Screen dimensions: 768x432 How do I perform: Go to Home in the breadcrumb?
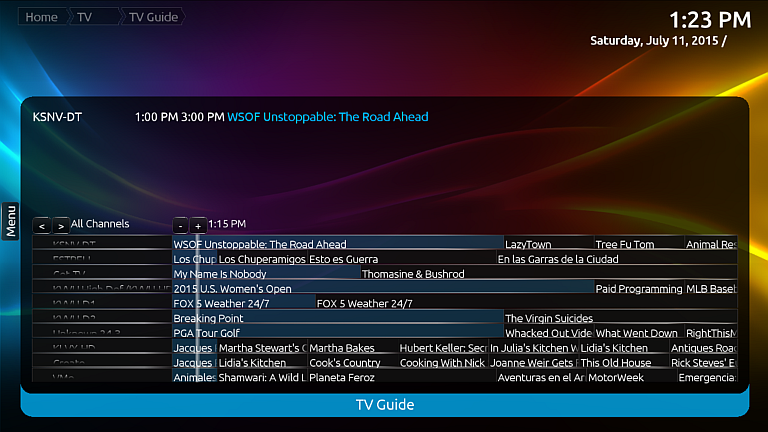[42, 17]
